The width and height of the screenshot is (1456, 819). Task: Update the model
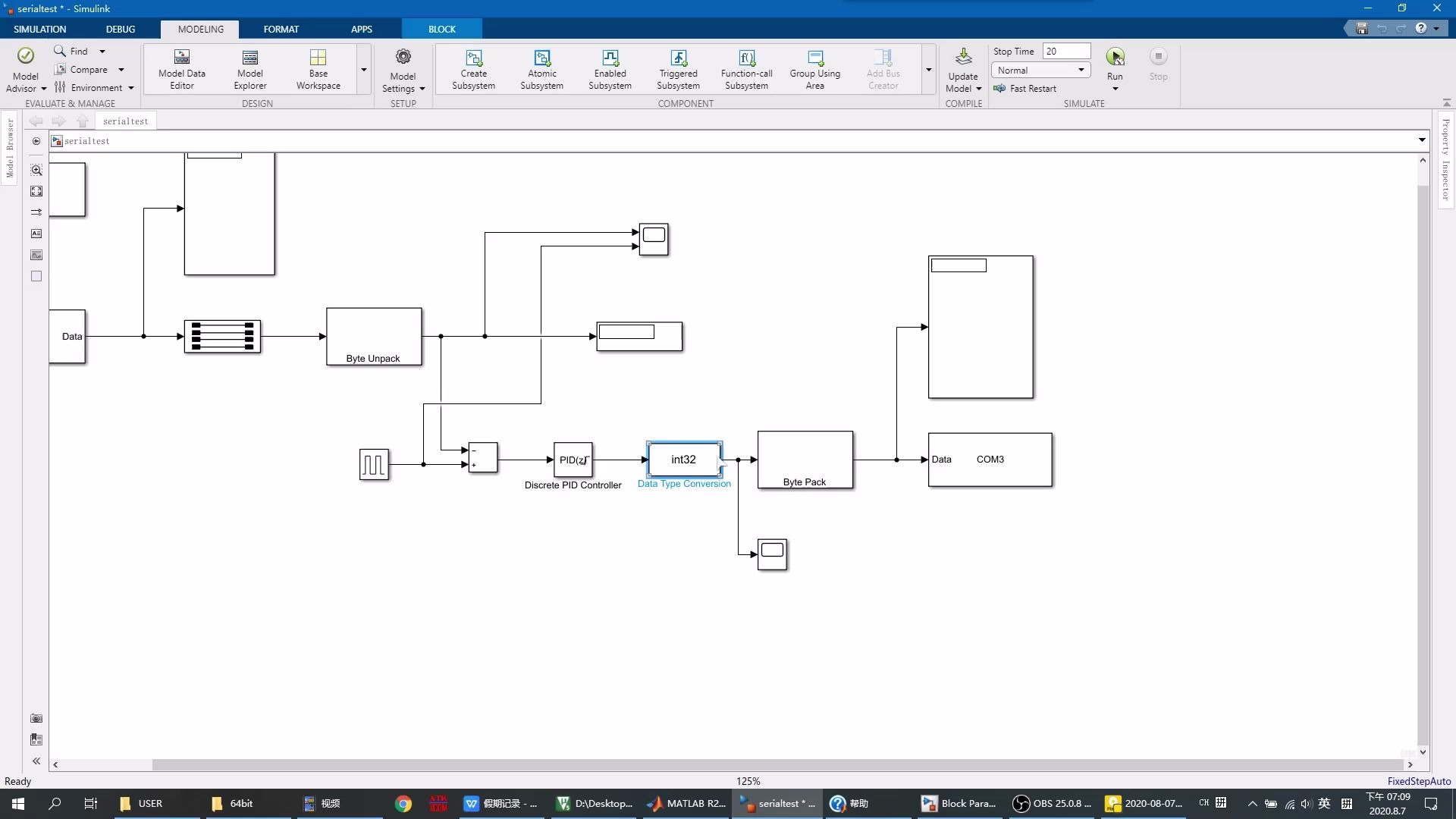coord(963,68)
